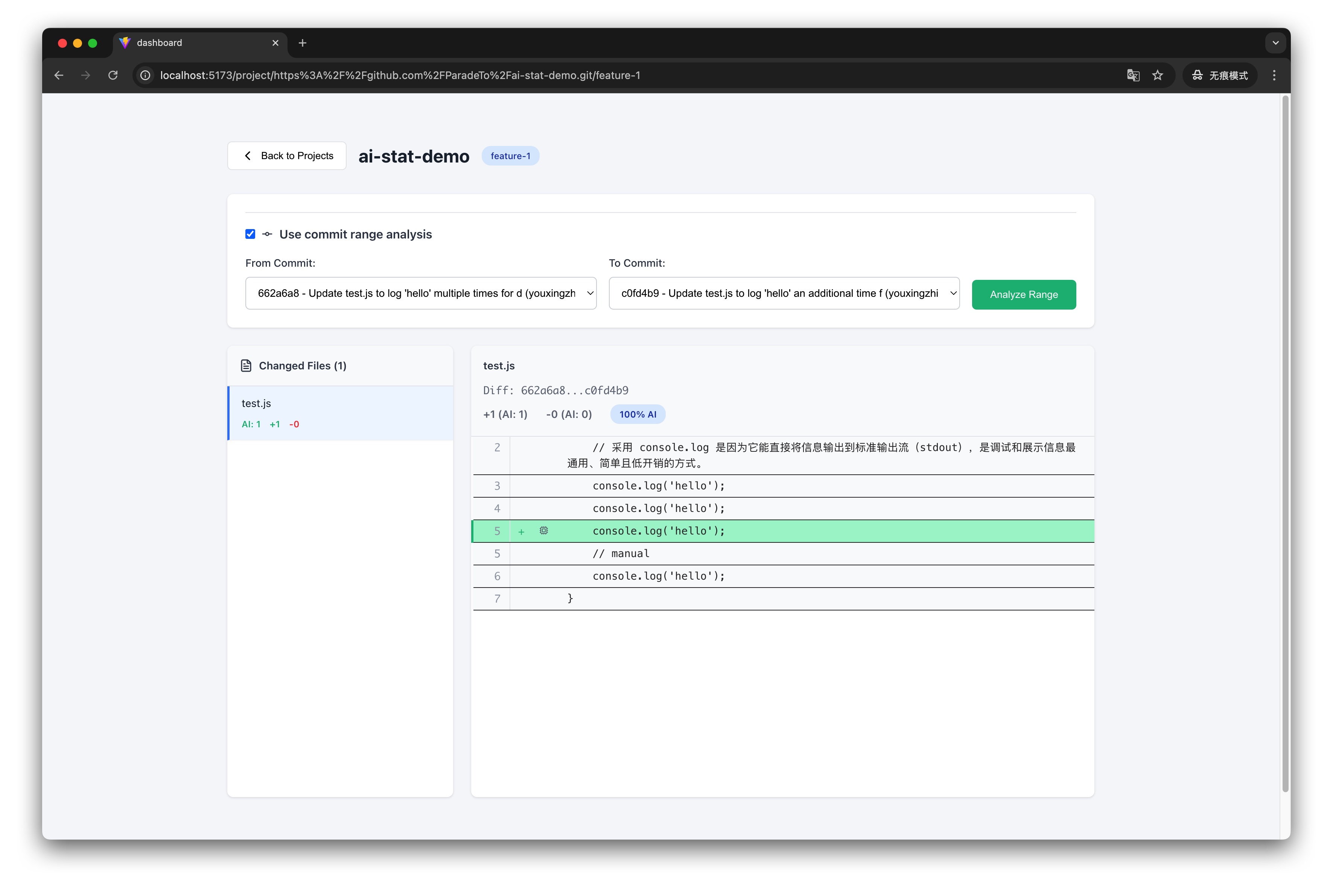Click the site info icon in the address bar
The height and width of the screenshot is (896, 1333).
pos(144,75)
